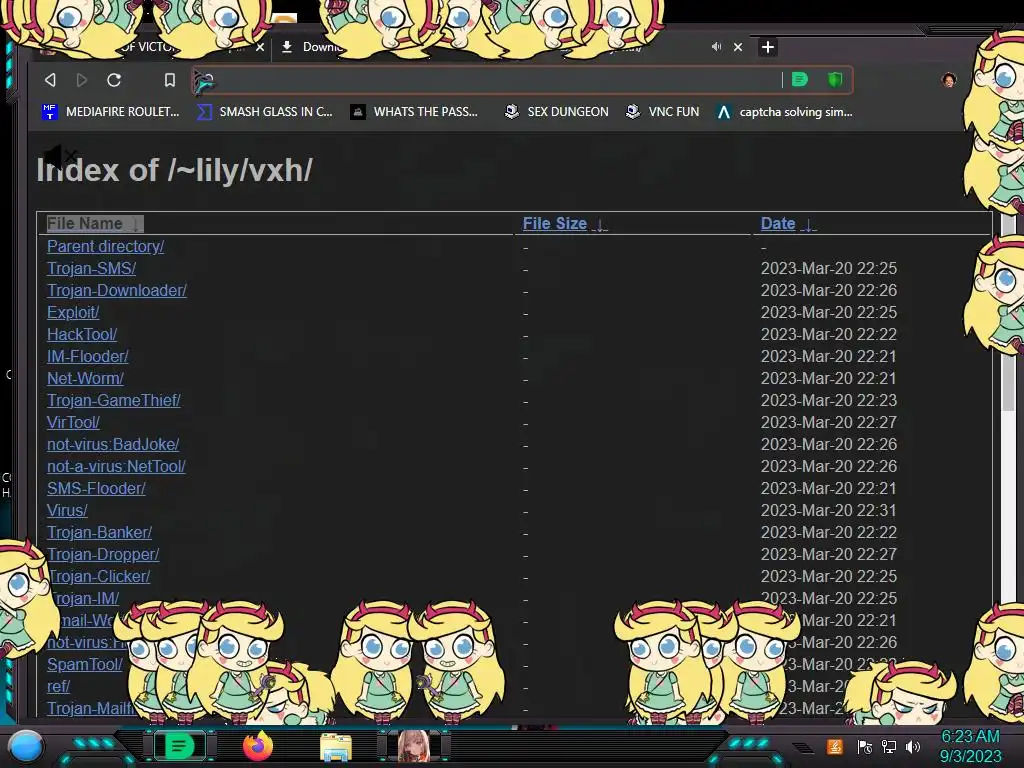Open the VirTool folder
This screenshot has width=1024, height=768.
point(73,423)
